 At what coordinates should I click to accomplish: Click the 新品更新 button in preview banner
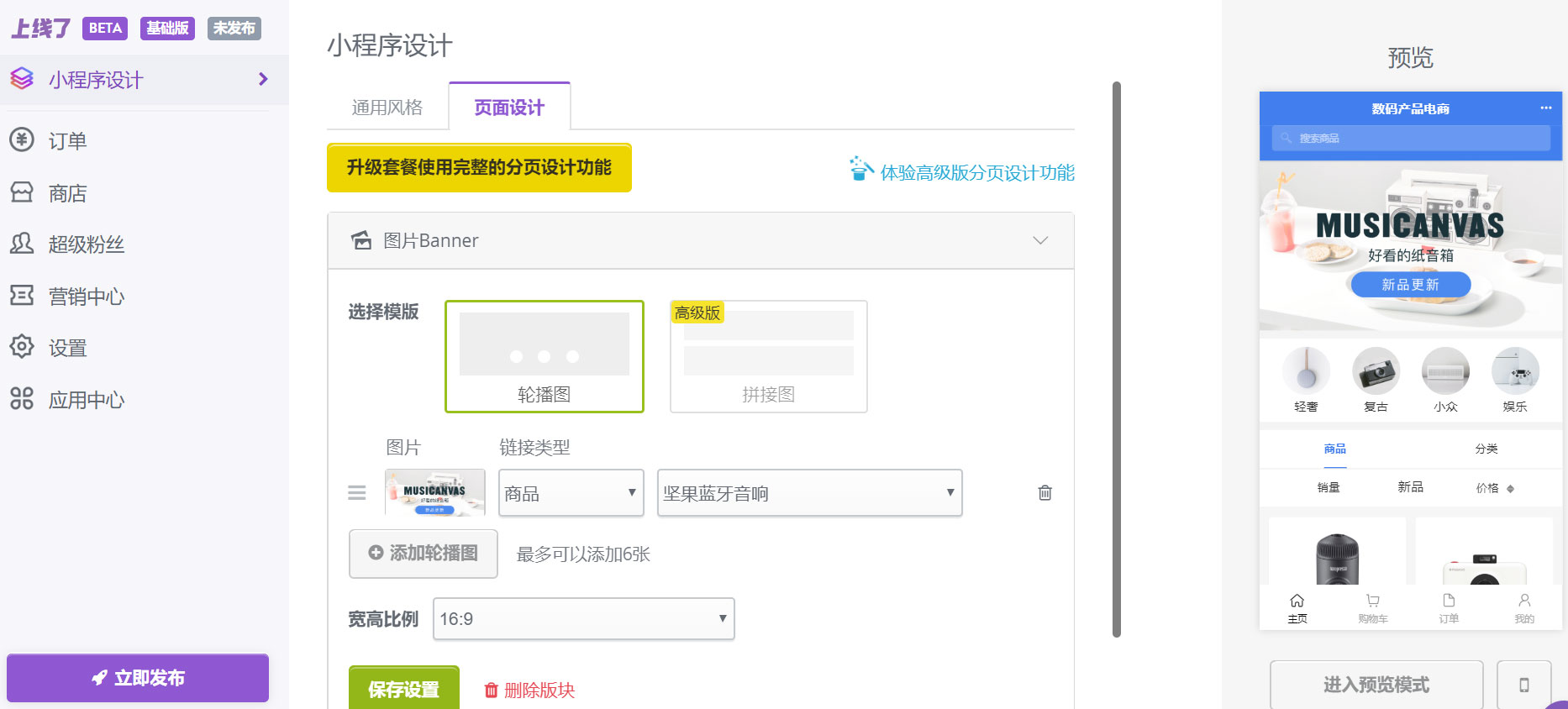1411,285
